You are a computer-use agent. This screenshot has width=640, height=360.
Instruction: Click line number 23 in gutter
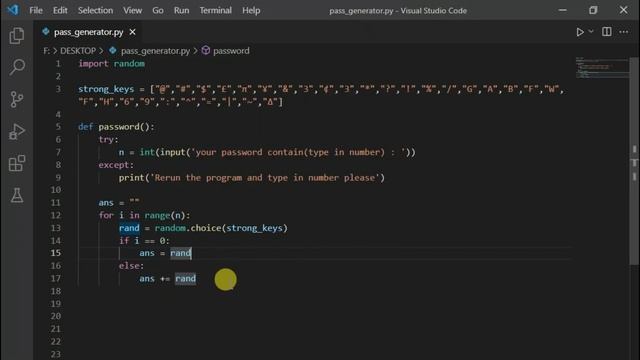56,354
